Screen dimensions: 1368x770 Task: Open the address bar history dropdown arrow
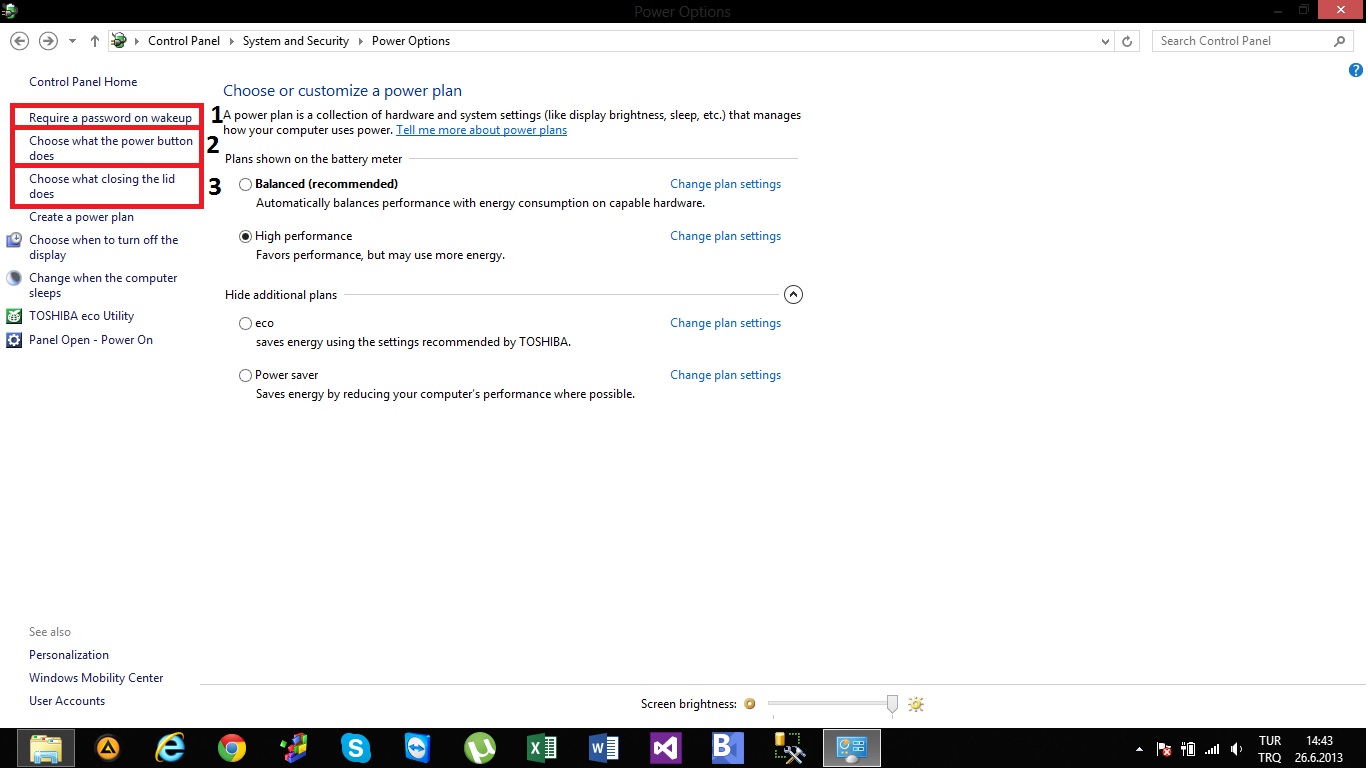coord(1105,41)
